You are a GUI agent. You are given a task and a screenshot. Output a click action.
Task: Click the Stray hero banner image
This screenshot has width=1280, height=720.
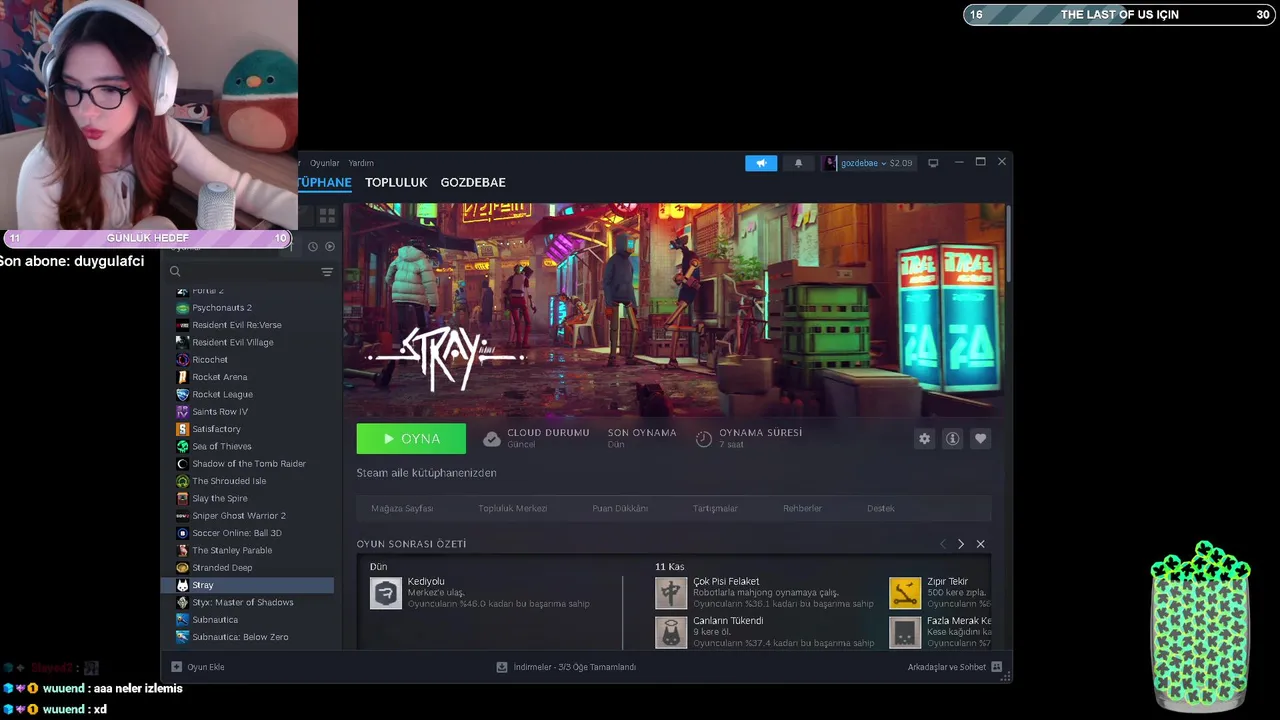[674, 310]
